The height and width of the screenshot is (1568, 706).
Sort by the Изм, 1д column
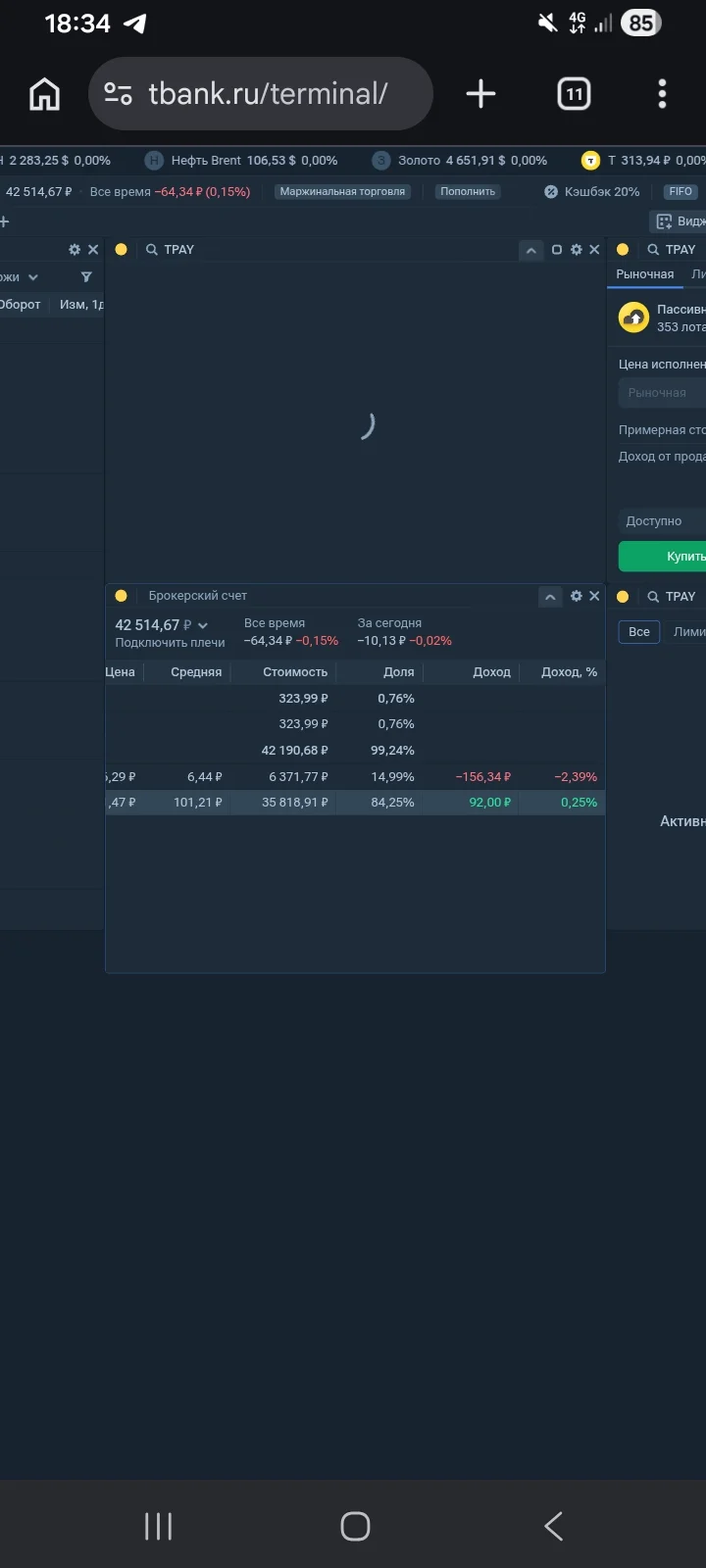point(81,305)
